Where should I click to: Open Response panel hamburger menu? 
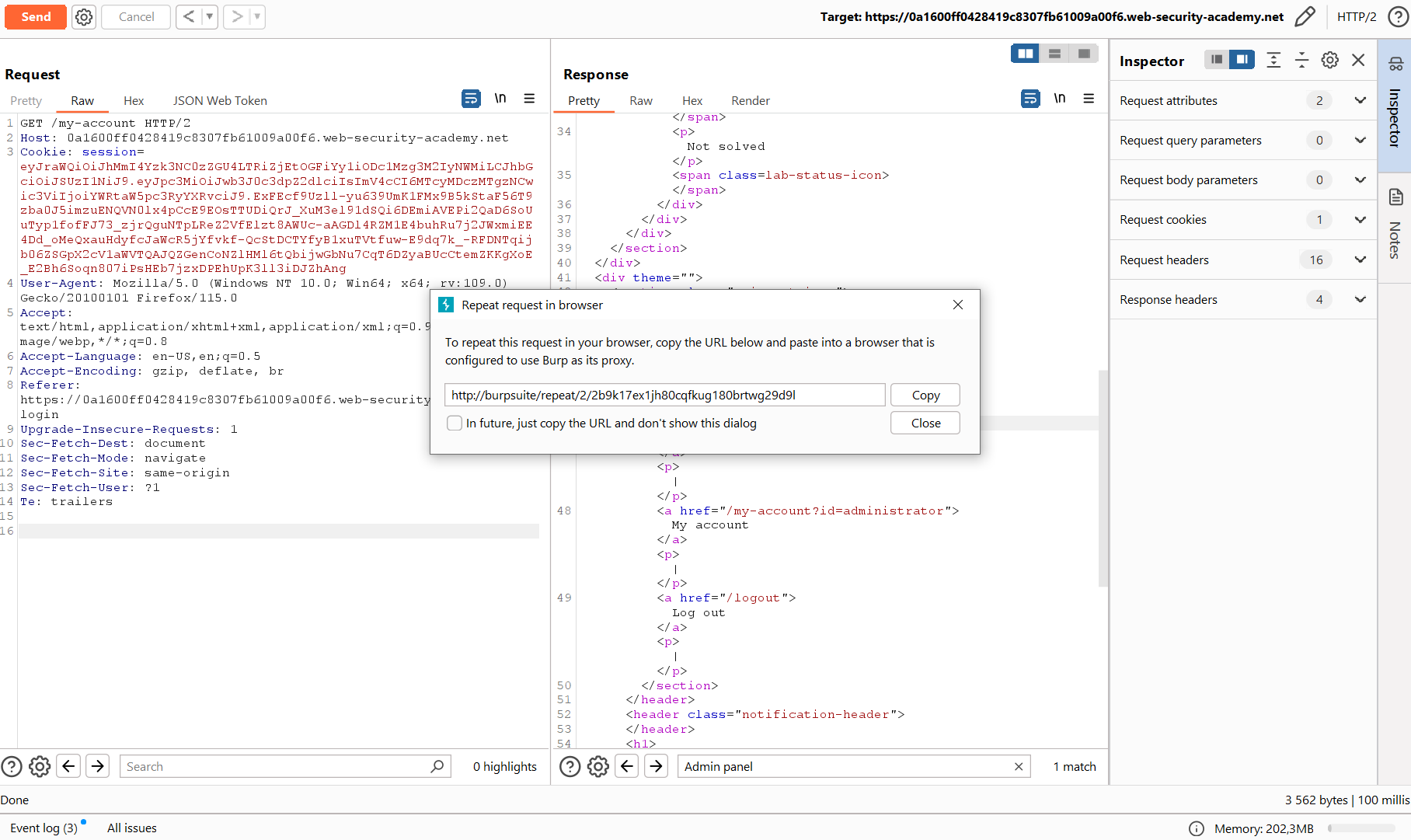(1089, 99)
